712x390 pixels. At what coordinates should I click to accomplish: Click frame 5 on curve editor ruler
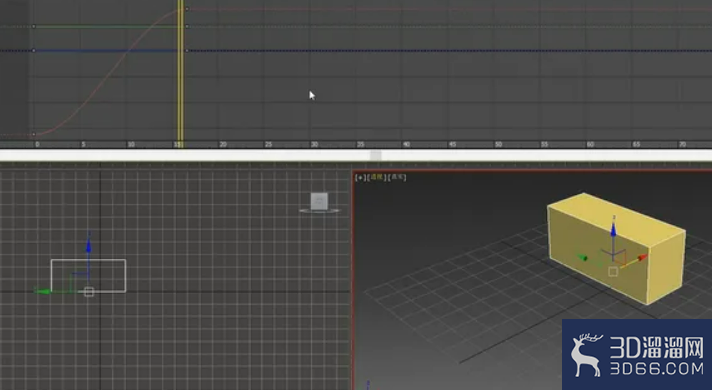83,144
